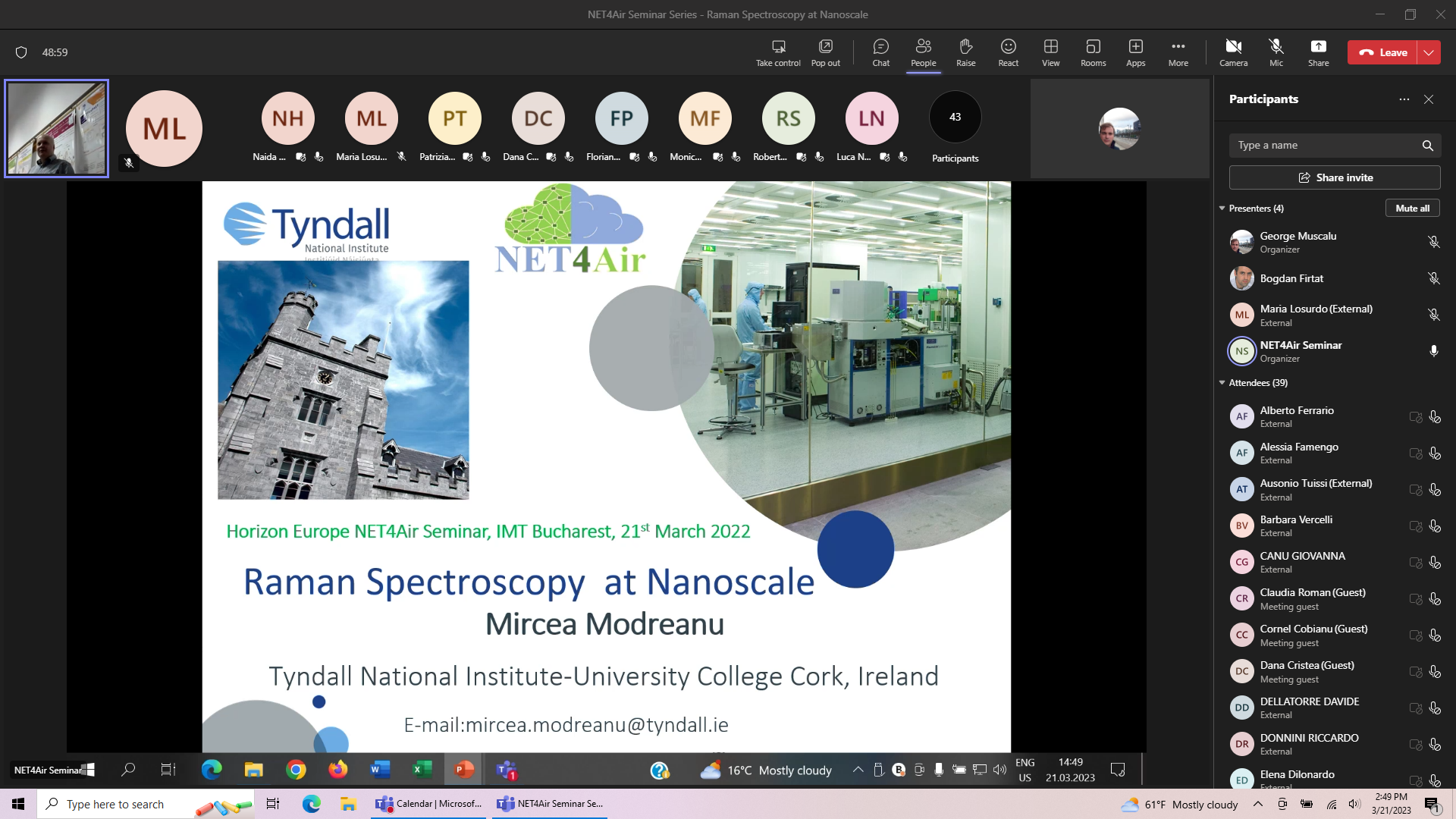Mute George Muscalu's microphone

1433,241
